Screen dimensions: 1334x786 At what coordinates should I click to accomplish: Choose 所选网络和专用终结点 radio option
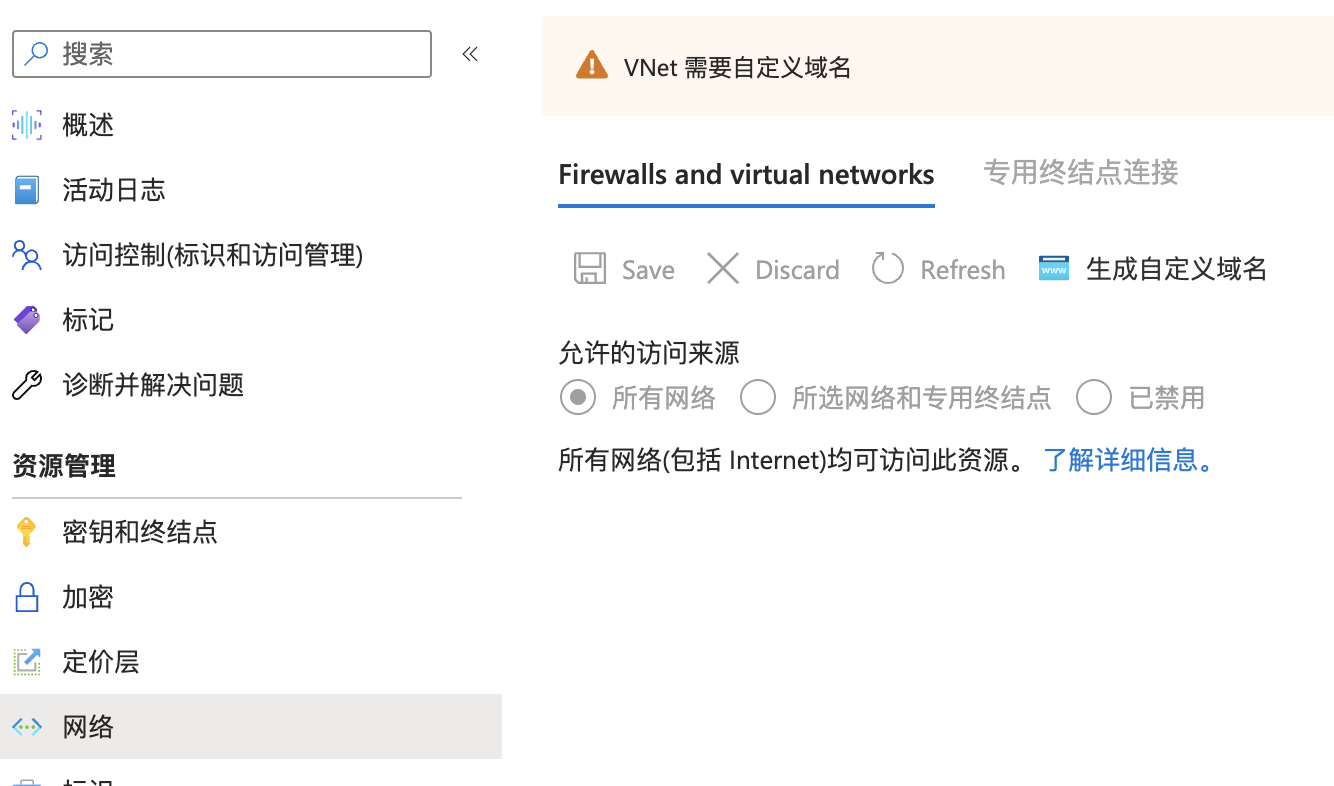click(758, 398)
